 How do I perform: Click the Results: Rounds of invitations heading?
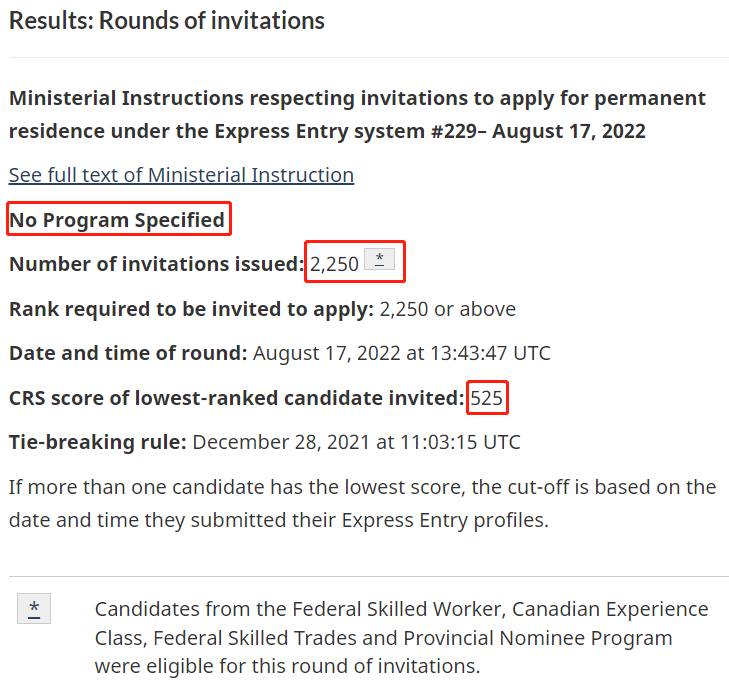click(167, 21)
